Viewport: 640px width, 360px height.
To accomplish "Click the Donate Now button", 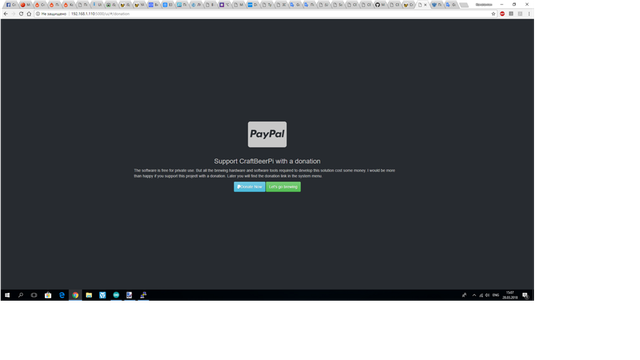I will coord(249,187).
